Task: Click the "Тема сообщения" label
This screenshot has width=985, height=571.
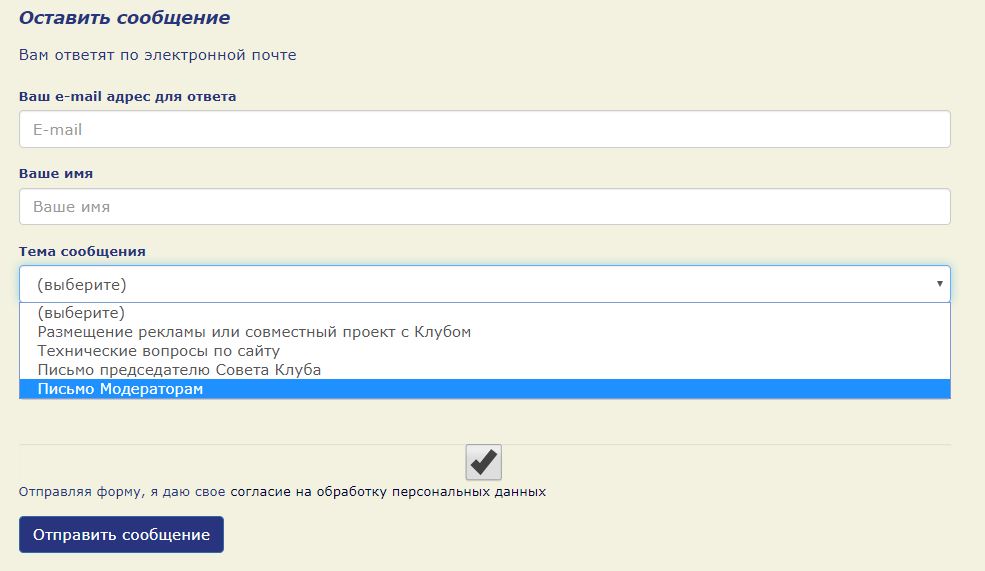Action: point(82,251)
